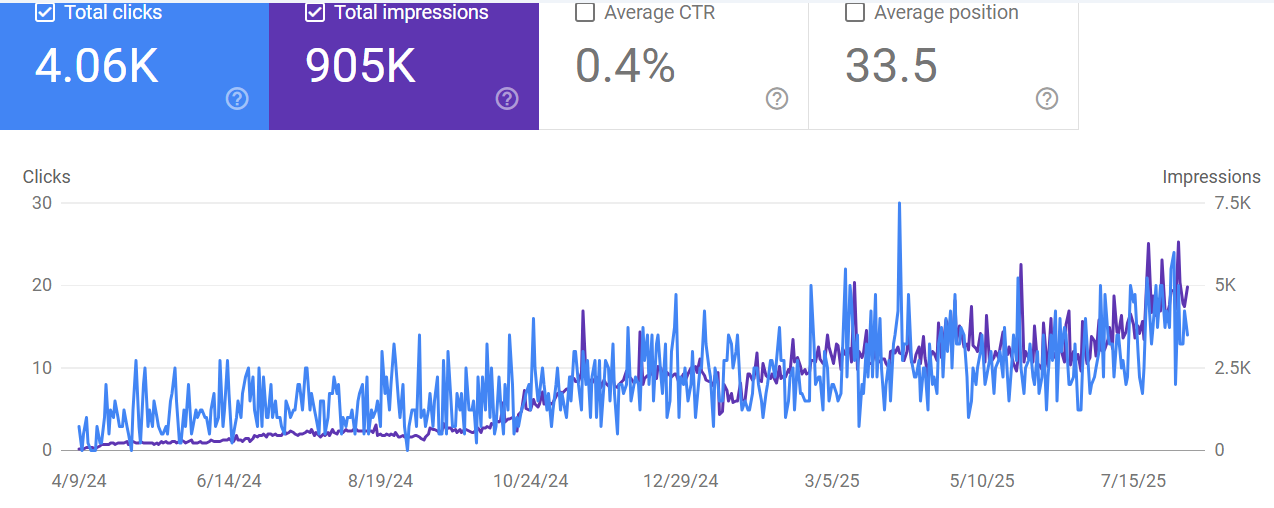Screen dimensions: 1274x508
Task: Click the 8/19/24 date label
Action: click(x=381, y=481)
